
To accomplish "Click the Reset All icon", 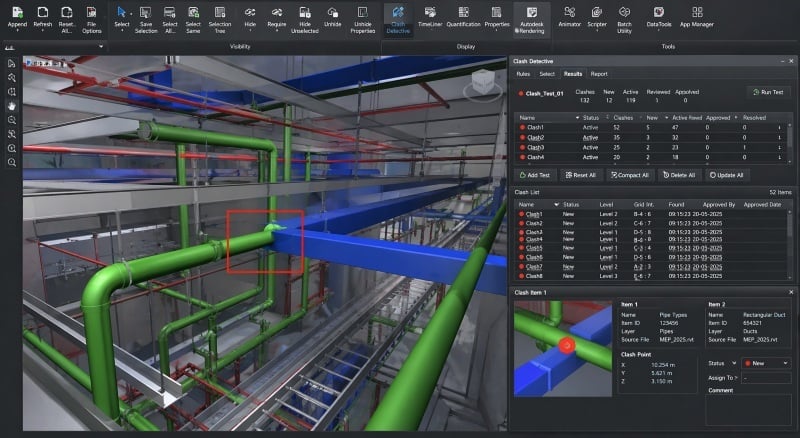I will [66, 12].
